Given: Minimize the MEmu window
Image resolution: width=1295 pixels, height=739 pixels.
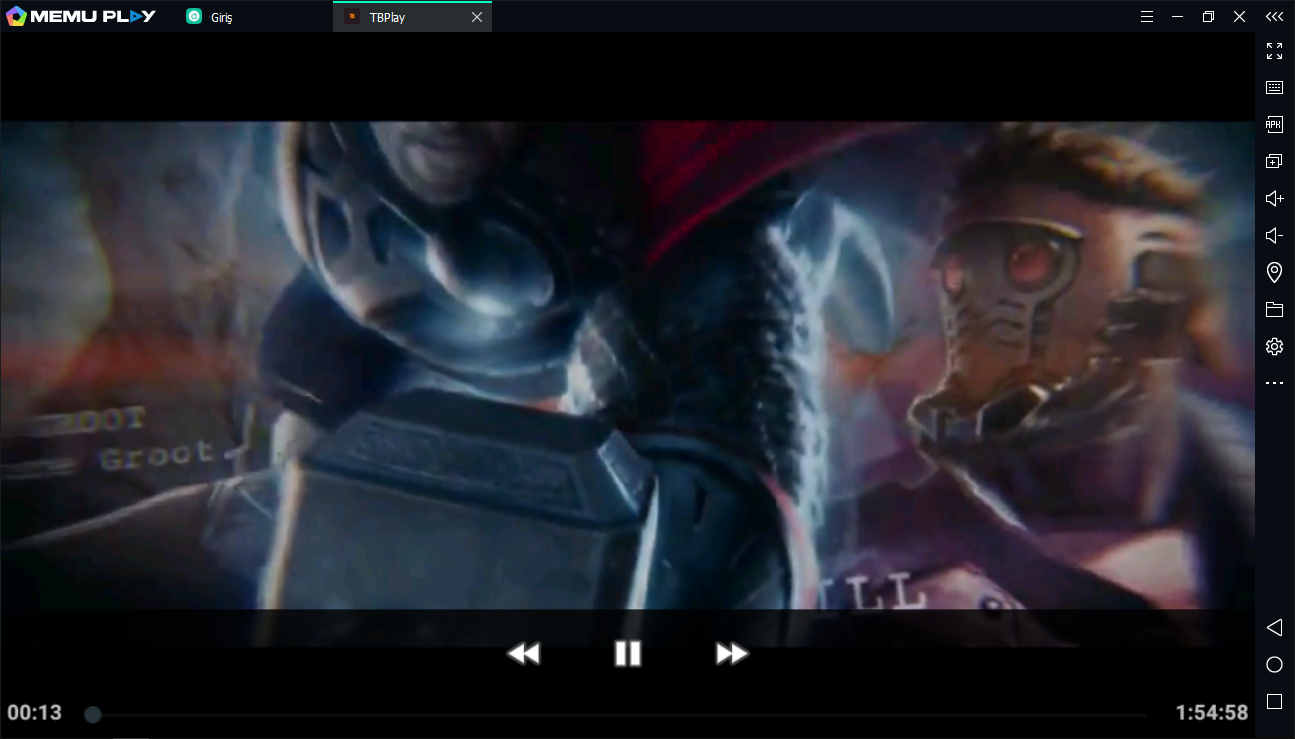Looking at the screenshot, I should (1178, 17).
